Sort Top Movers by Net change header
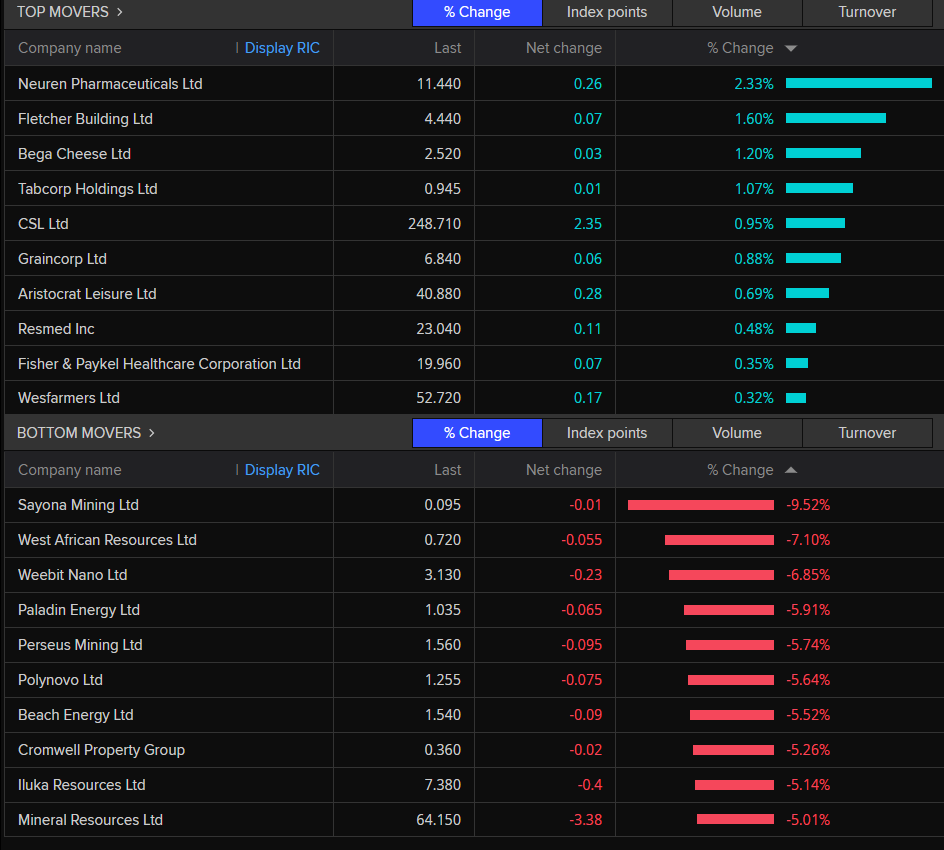This screenshot has height=850, width=944. (564, 48)
